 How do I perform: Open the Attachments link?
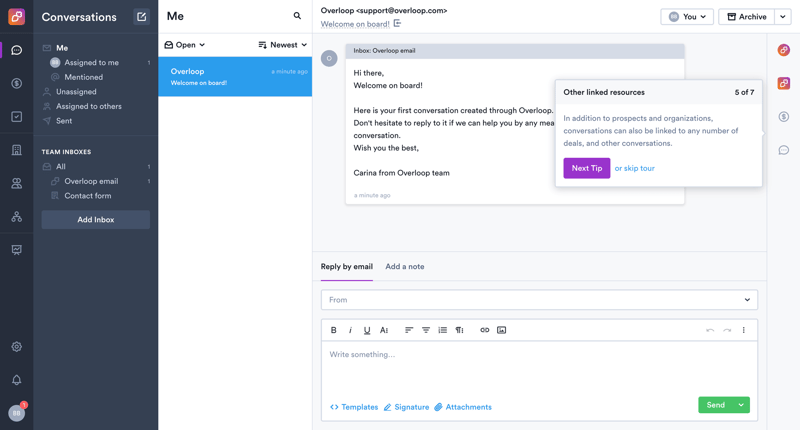[463, 407]
